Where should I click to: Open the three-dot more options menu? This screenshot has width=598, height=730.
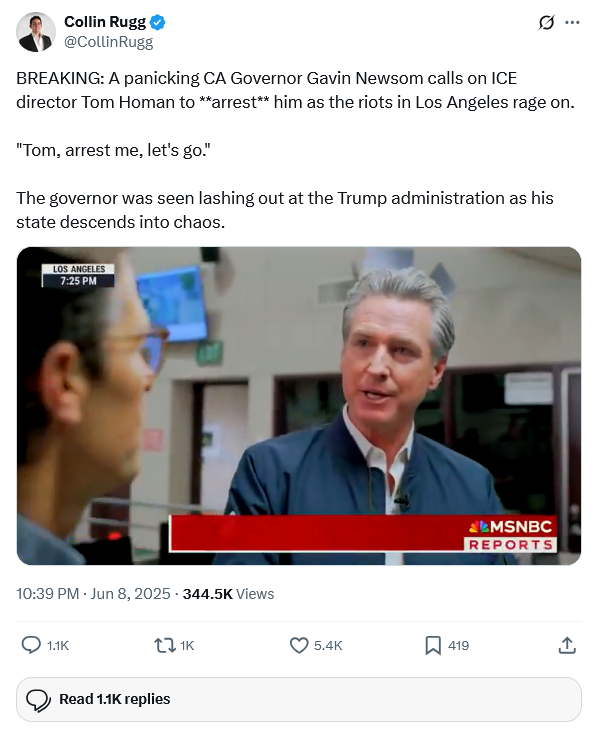click(572, 22)
